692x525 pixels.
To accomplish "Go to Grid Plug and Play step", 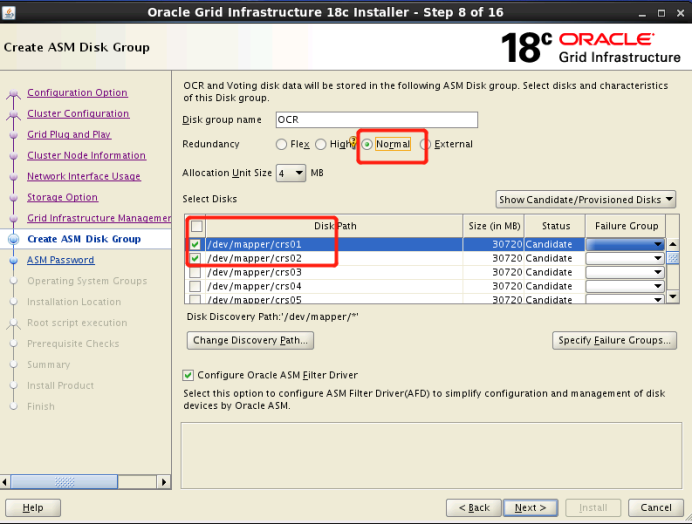I will 69,135.
